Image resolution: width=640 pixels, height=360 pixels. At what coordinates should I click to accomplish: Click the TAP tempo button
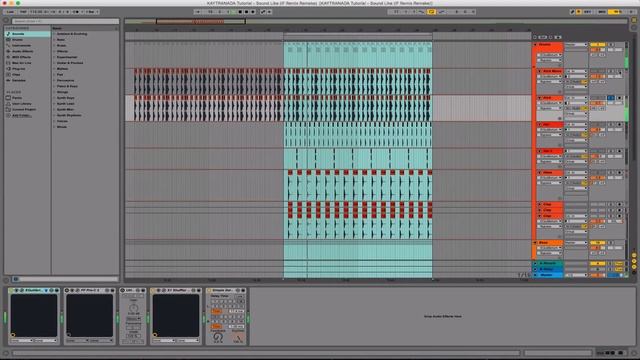coord(23,12)
